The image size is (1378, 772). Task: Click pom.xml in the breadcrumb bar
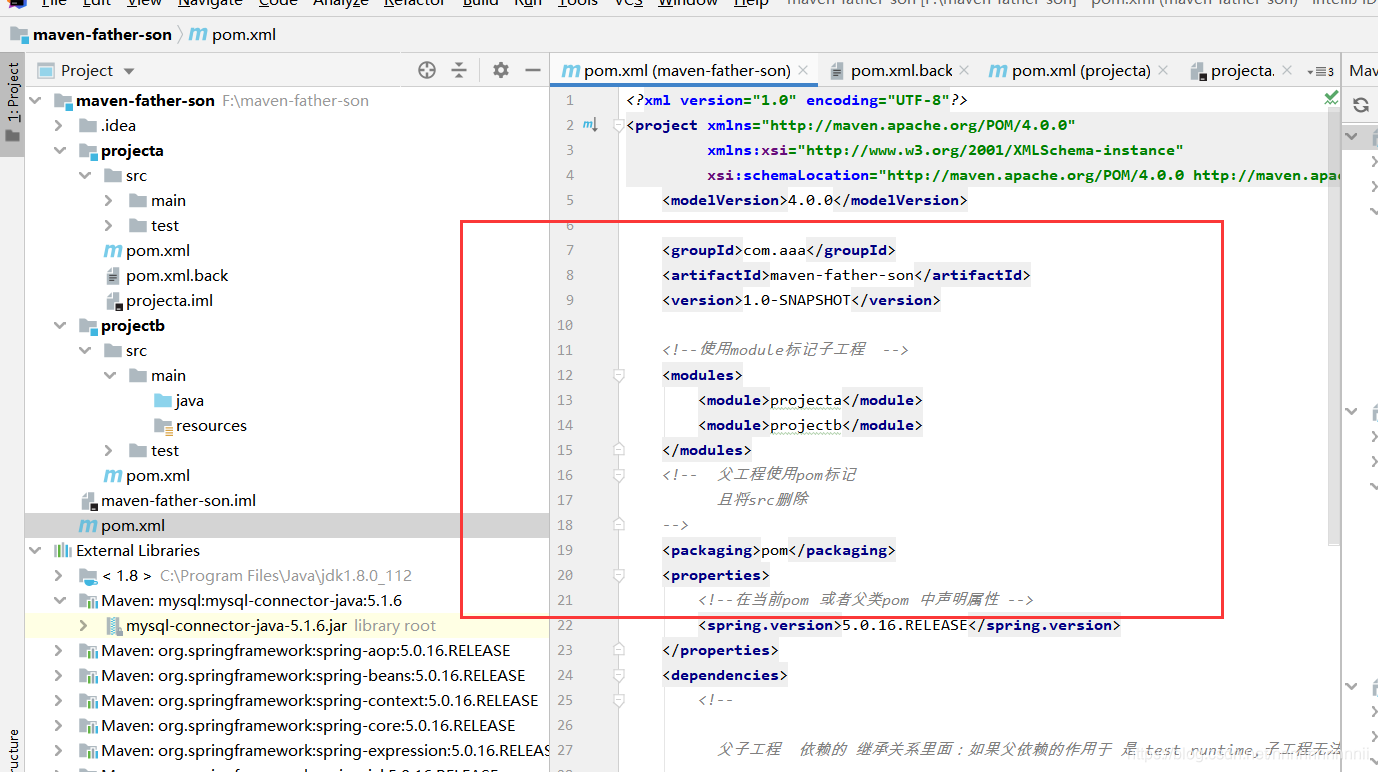[x=233, y=34]
